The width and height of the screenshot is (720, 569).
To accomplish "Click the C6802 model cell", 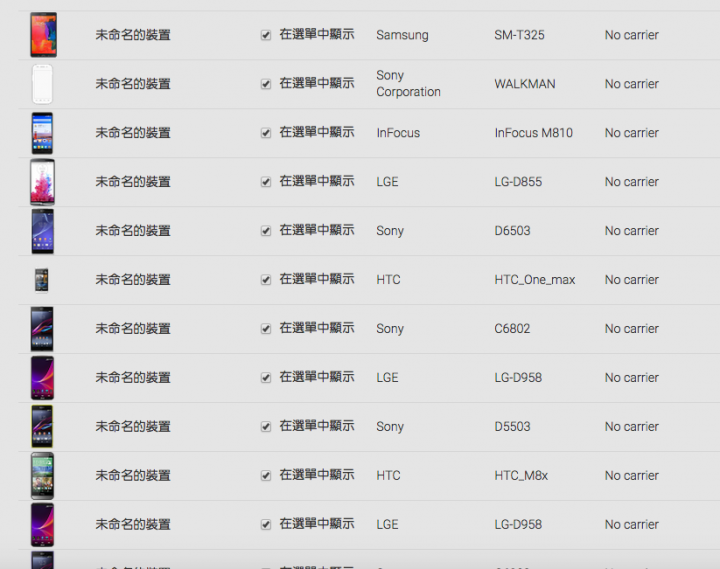I will pos(512,329).
